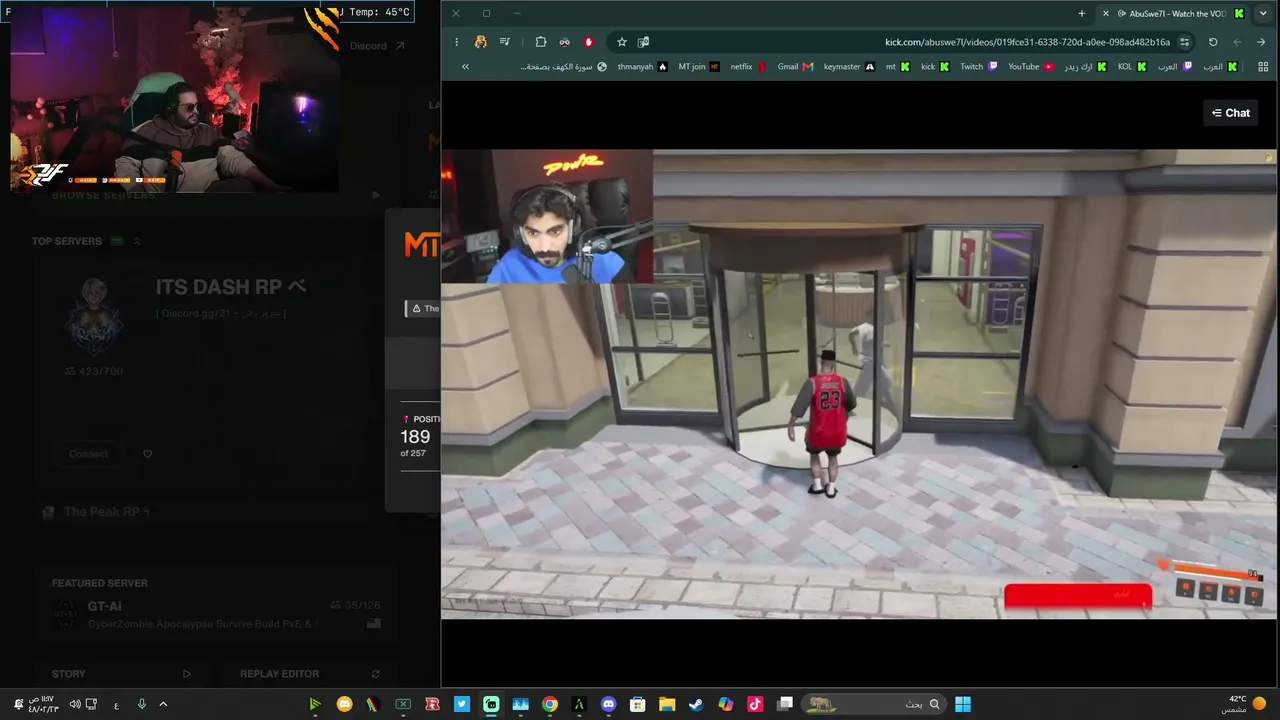Image resolution: width=1280 pixels, height=720 pixels.
Task: Open the clock and date flyout
Action: click(x=42, y=704)
